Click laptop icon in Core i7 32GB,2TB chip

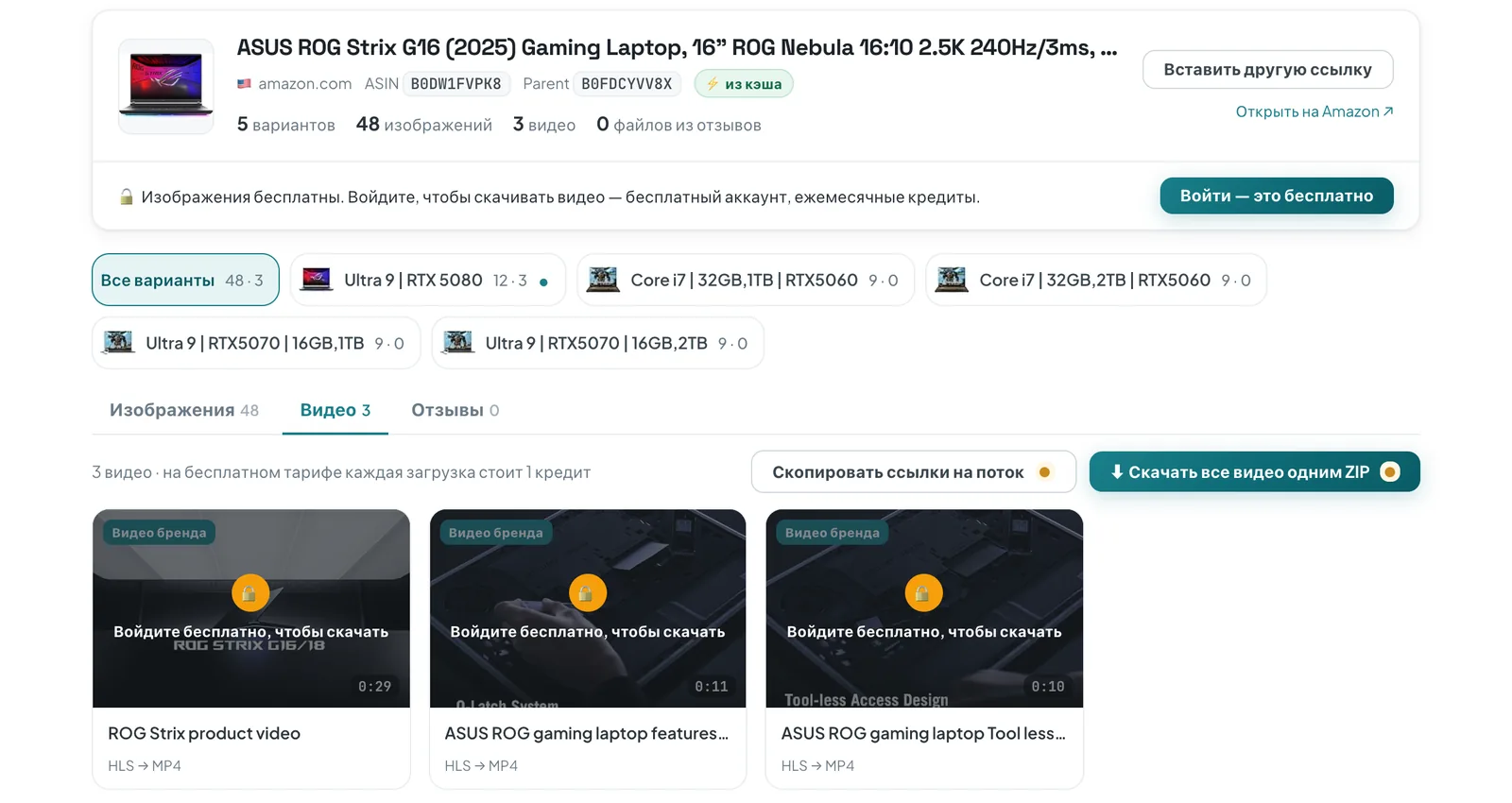click(952, 280)
